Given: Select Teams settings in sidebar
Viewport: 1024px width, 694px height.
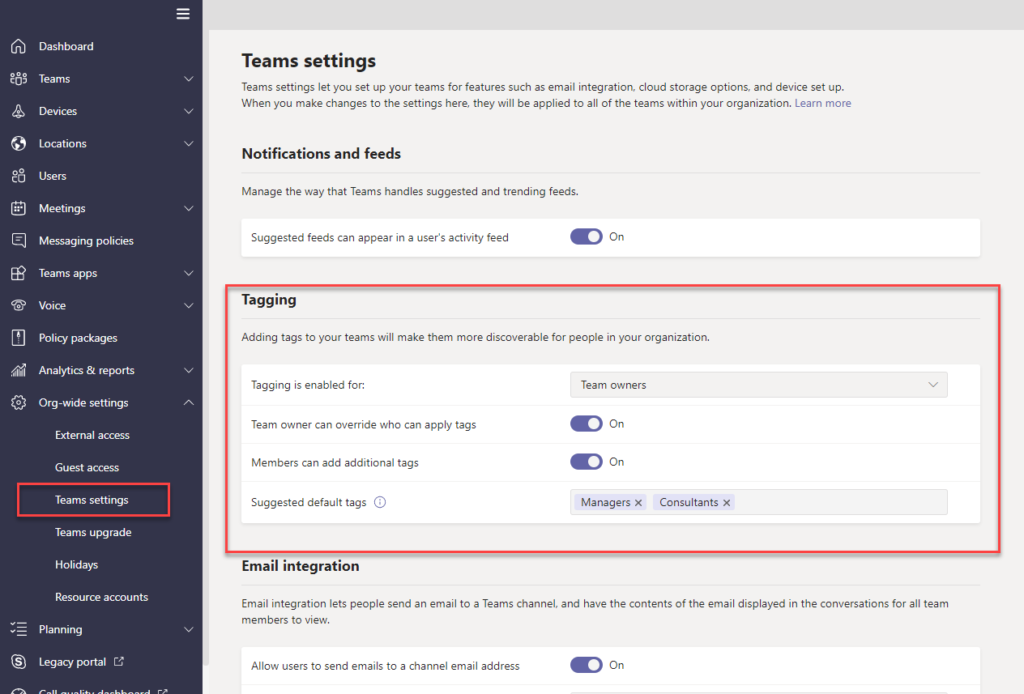Looking at the screenshot, I should point(91,500).
